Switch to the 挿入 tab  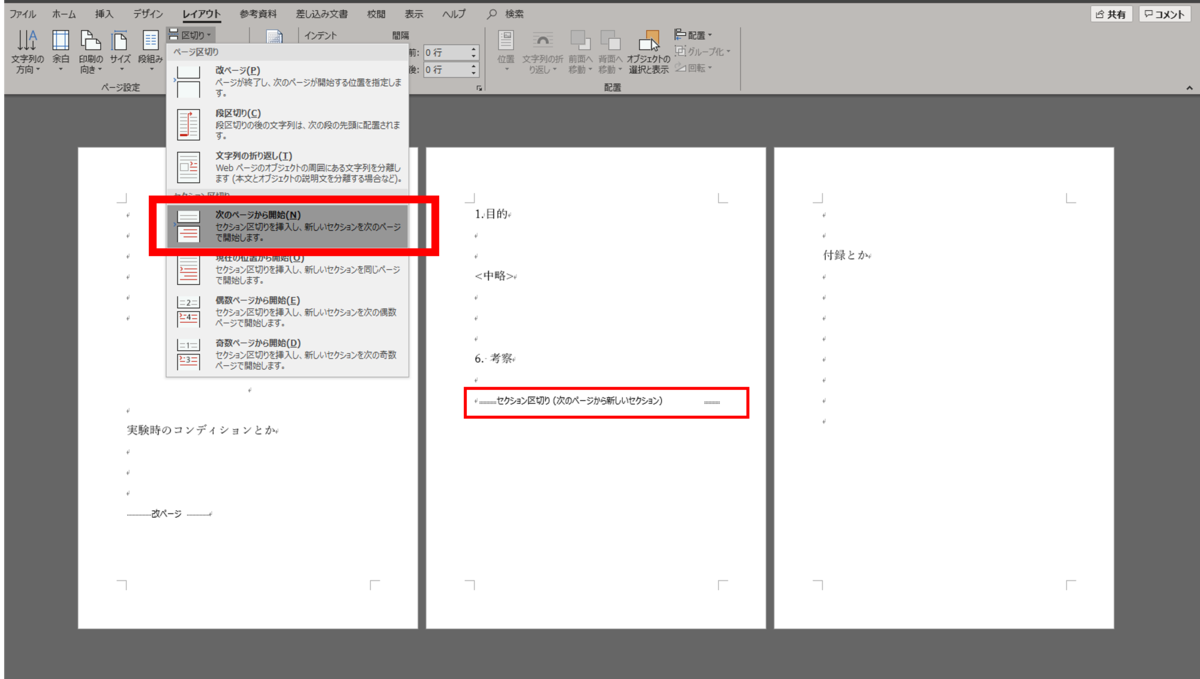tap(104, 14)
